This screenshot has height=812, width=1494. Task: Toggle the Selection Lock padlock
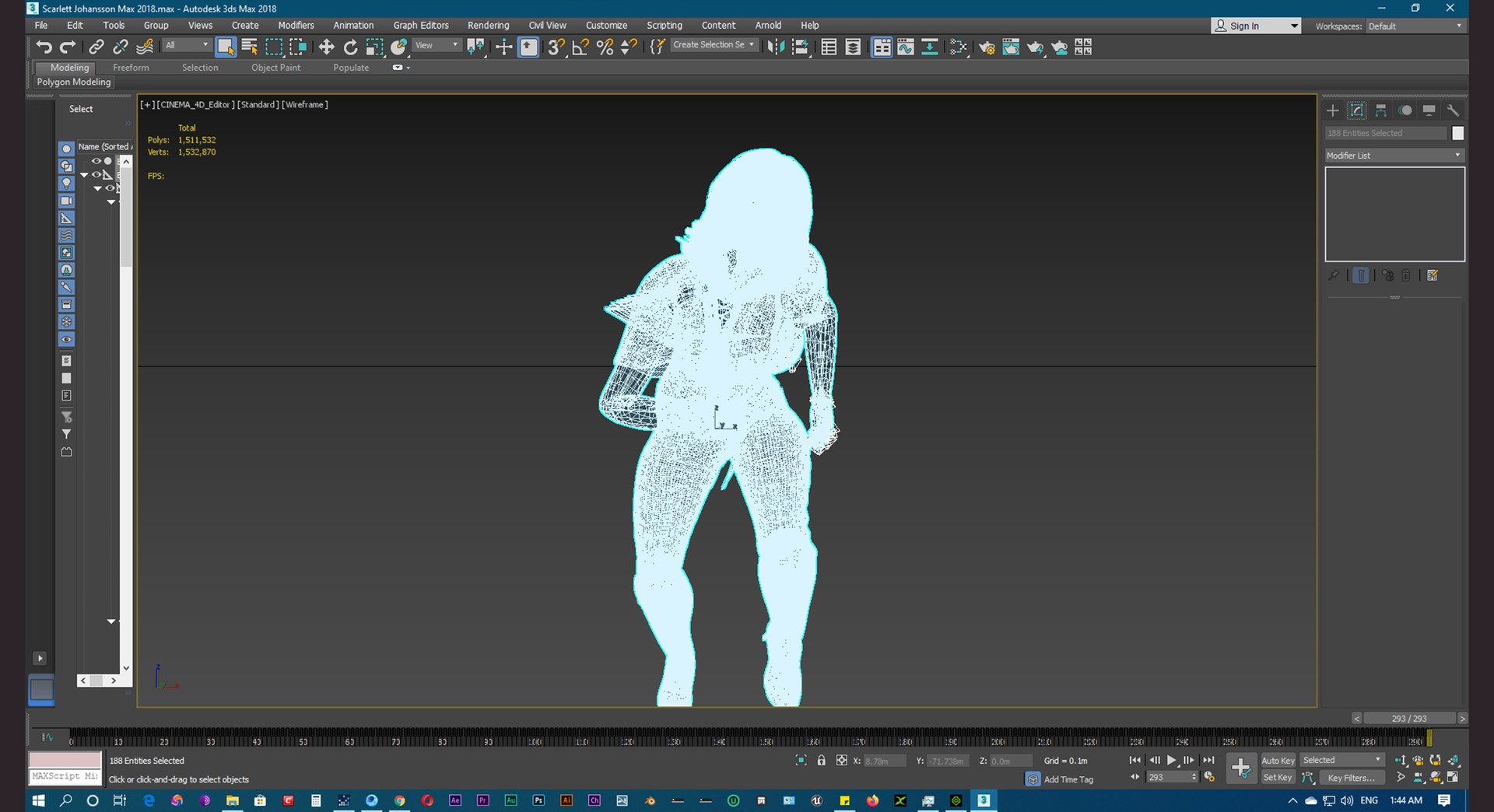pyautogui.click(x=821, y=761)
